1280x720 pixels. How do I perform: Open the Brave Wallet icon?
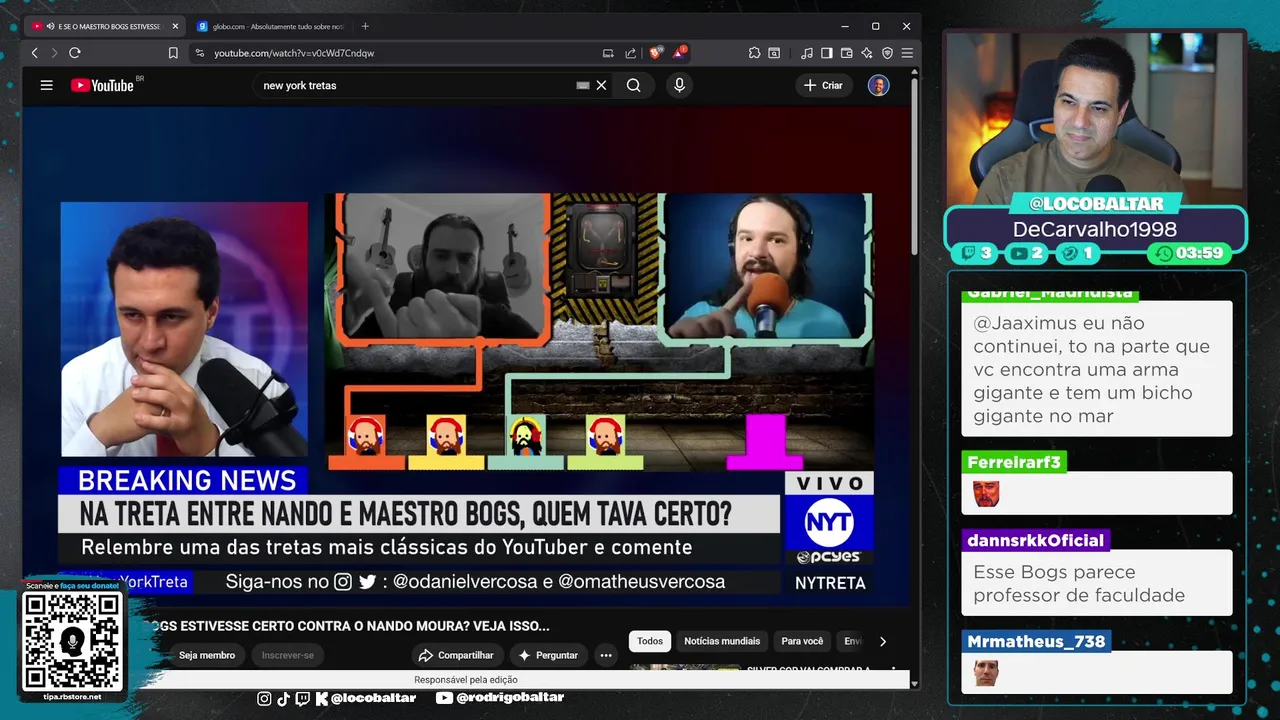[847, 53]
